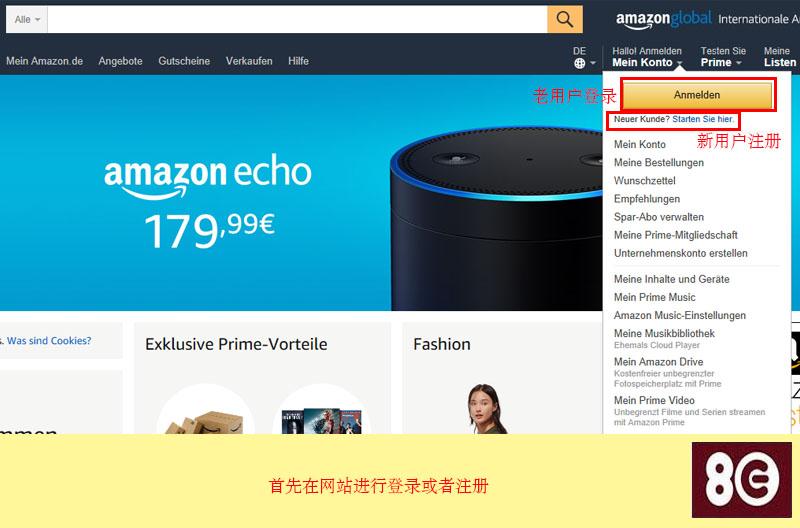Click the 8G logo badge
The width and height of the screenshot is (800, 528).
point(741,480)
